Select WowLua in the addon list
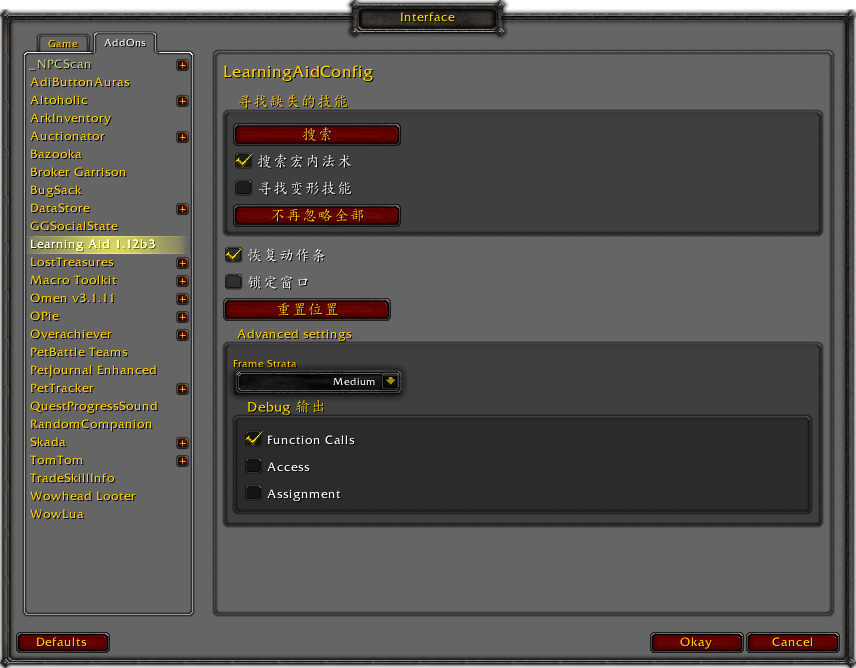This screenshot has width=856, height=668. (57, 514)
